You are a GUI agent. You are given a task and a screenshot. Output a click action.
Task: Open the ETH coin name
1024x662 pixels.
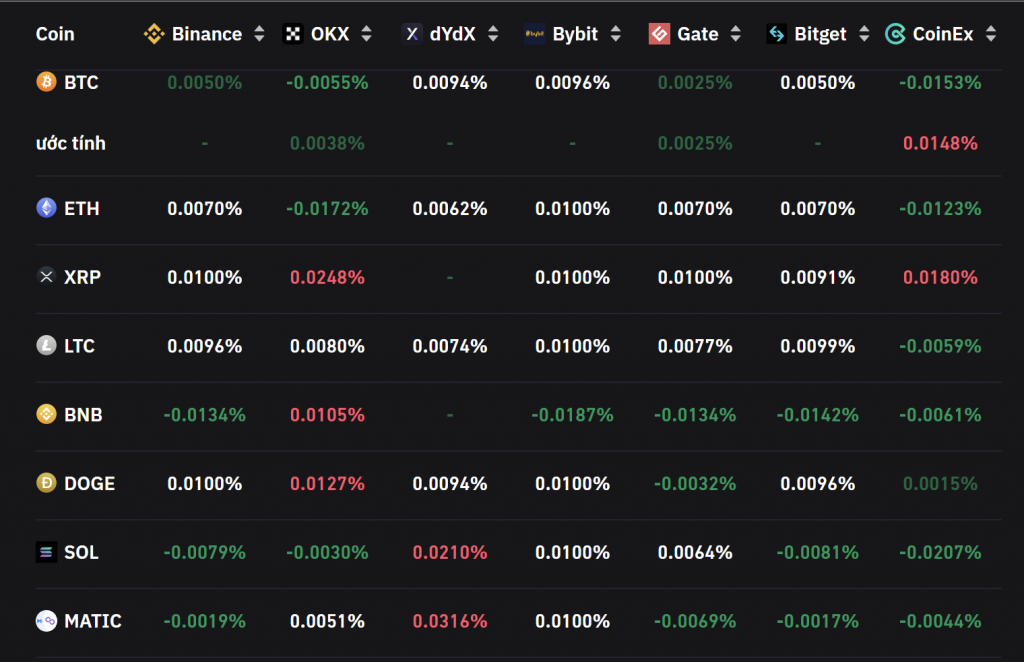(82, 208)
